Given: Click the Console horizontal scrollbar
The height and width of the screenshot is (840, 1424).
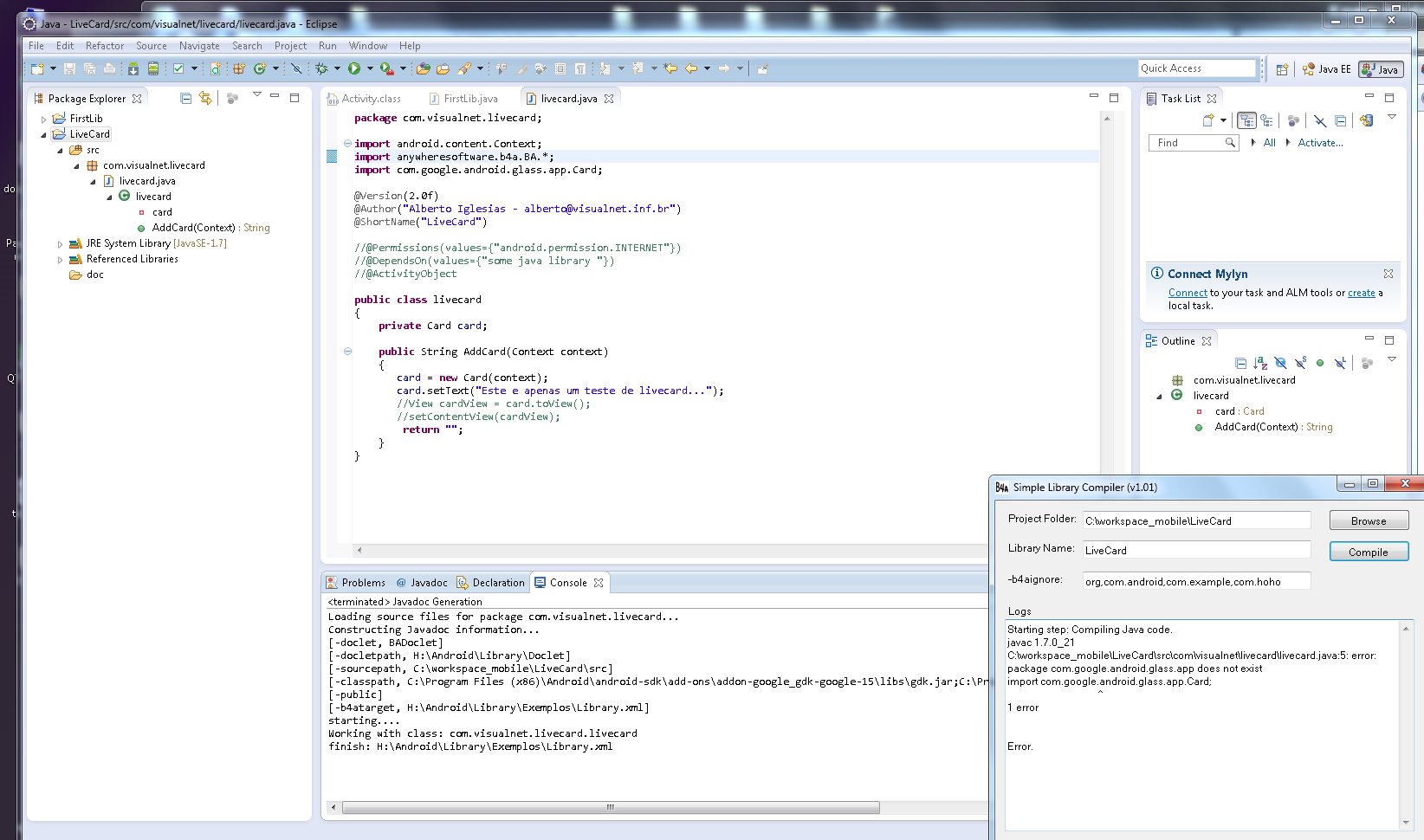Looking at the screenshot, I should tap(611, 807).
